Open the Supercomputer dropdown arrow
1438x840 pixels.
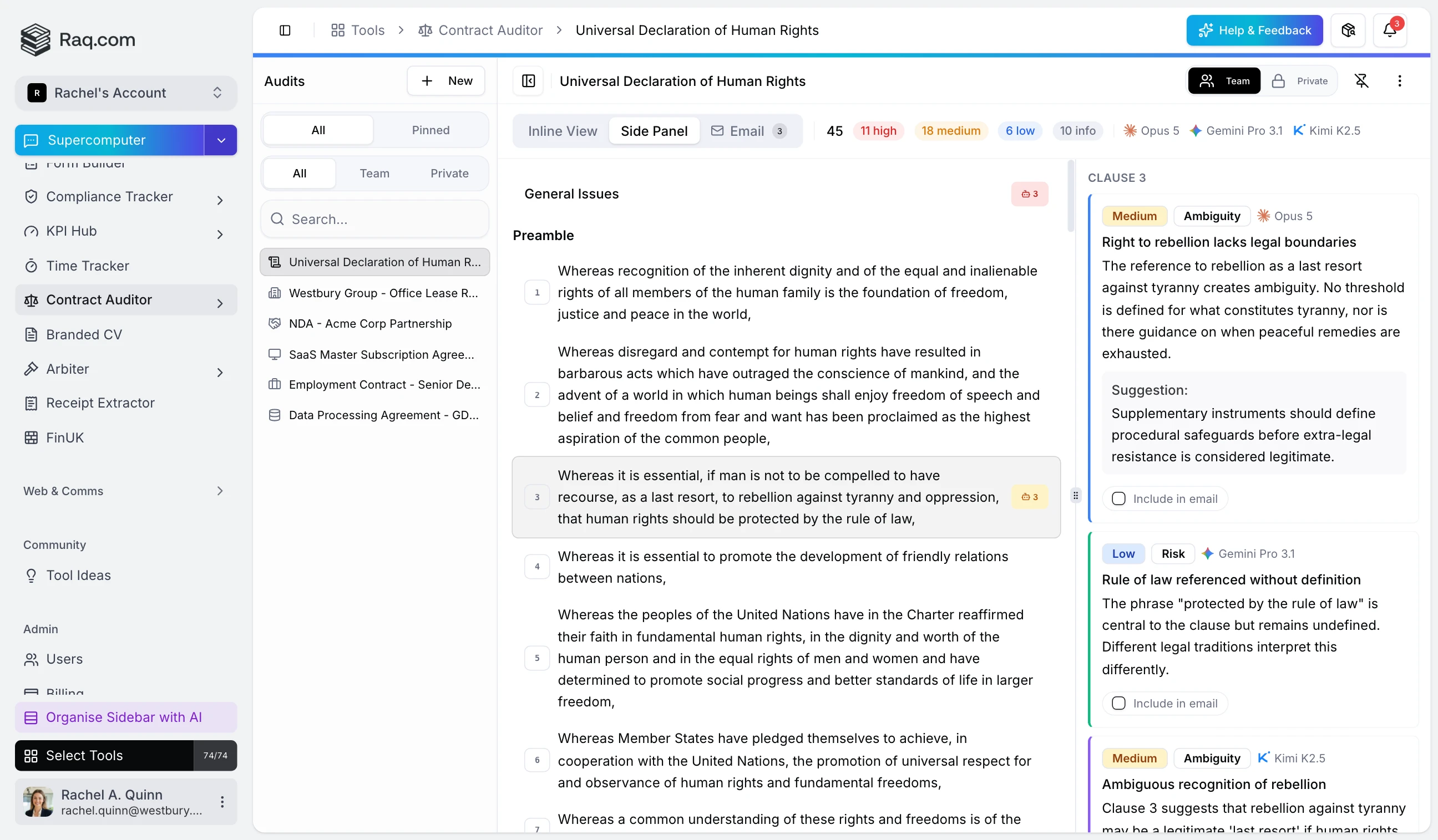(x=221, y=140)
